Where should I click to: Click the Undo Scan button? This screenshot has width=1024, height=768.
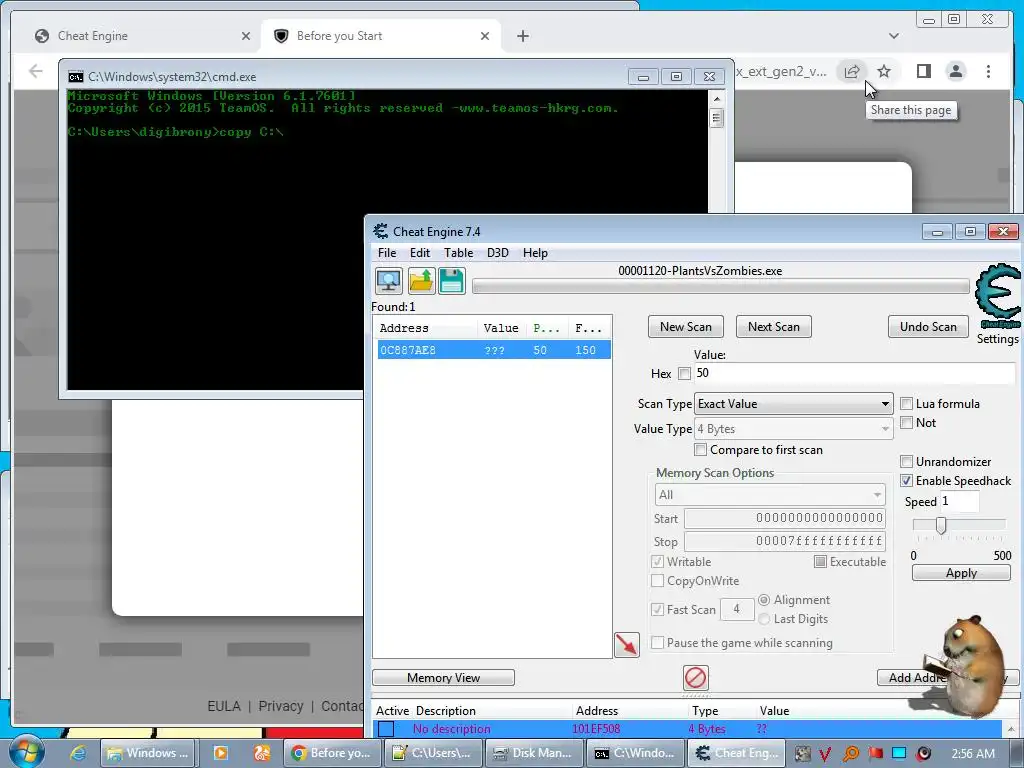(928, 327)
